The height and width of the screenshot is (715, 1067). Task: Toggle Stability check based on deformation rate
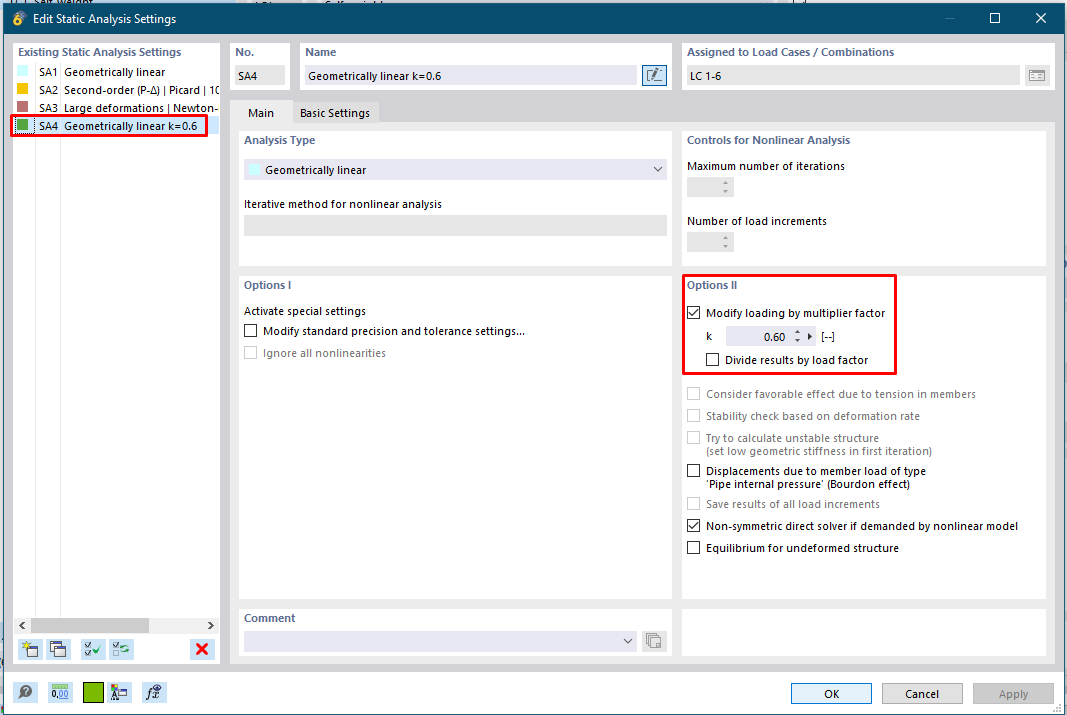(x=693, y=416)
